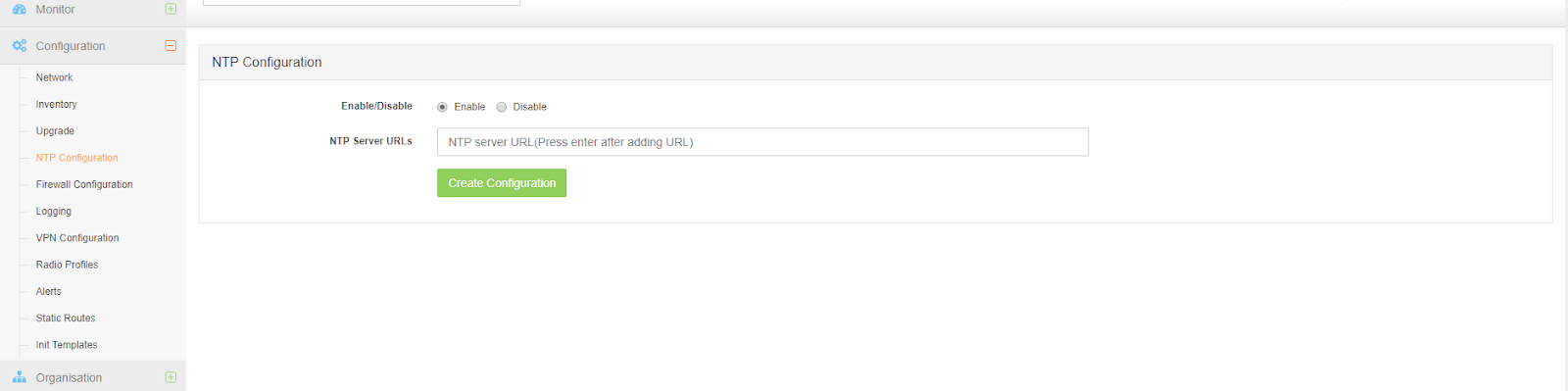Go to Upgrade page
The image size is (1568, 391).
pos(55,131)
